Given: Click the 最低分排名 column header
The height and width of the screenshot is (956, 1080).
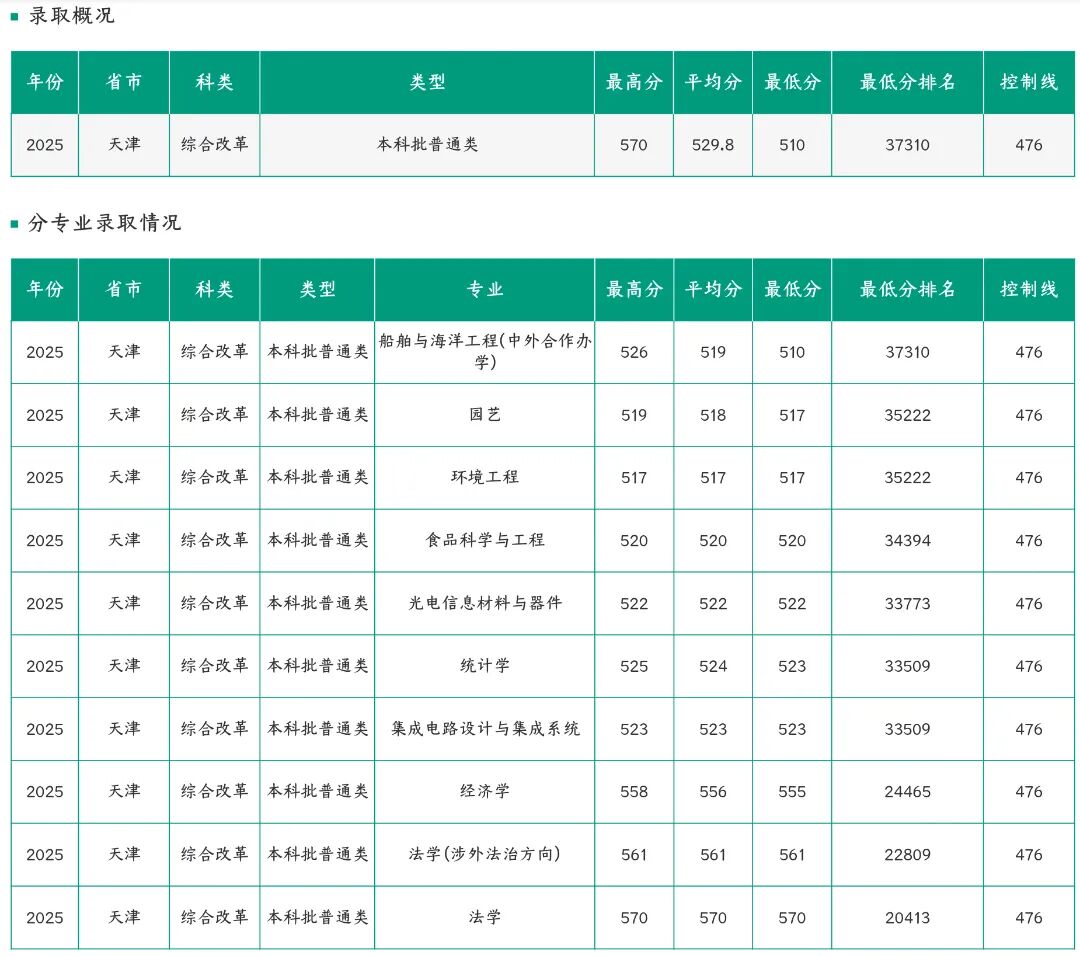Looking at the screenshot, I should pos(907,289).
